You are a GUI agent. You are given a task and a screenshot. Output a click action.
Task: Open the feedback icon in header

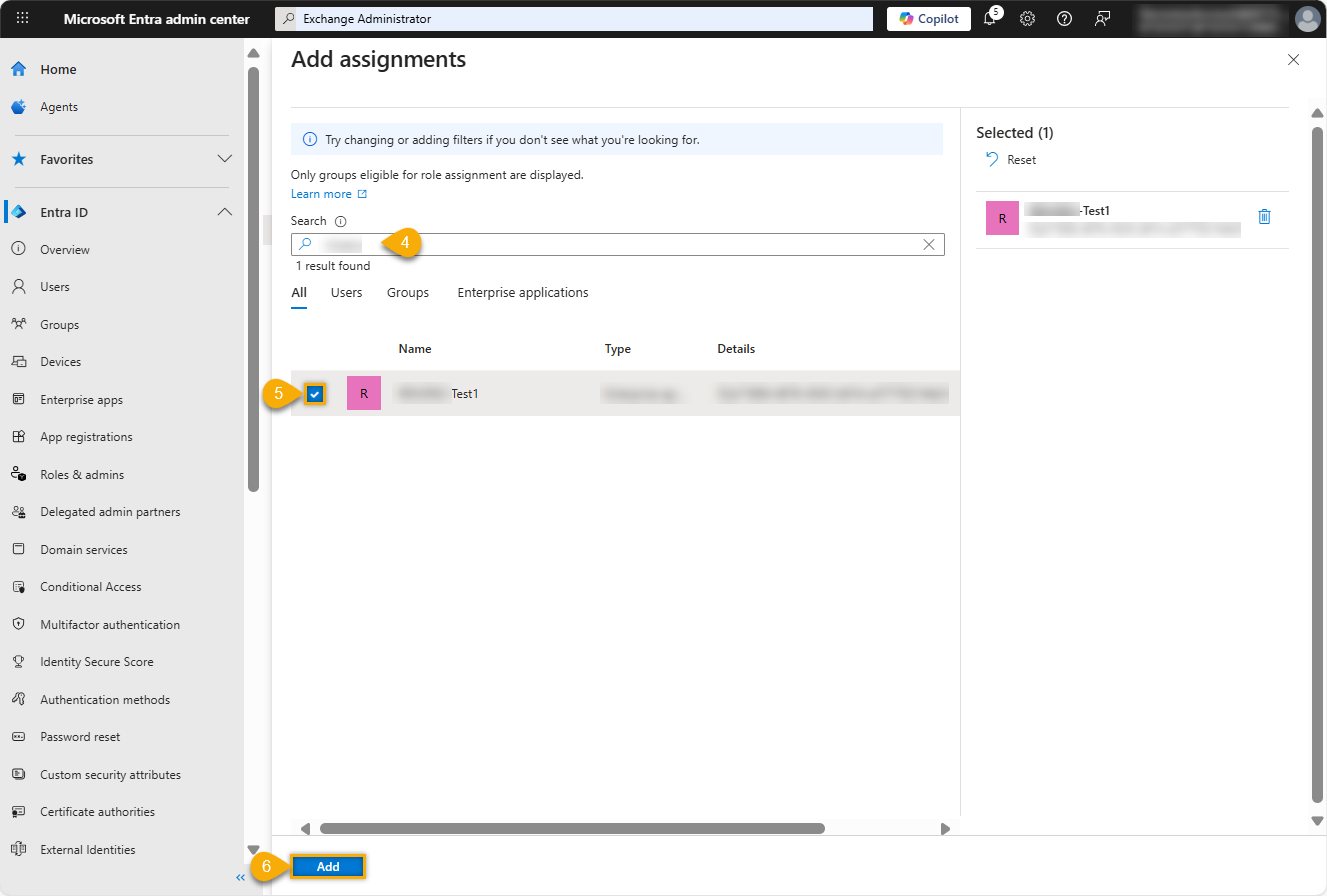pyautogui.click(x=1102, y=18)
